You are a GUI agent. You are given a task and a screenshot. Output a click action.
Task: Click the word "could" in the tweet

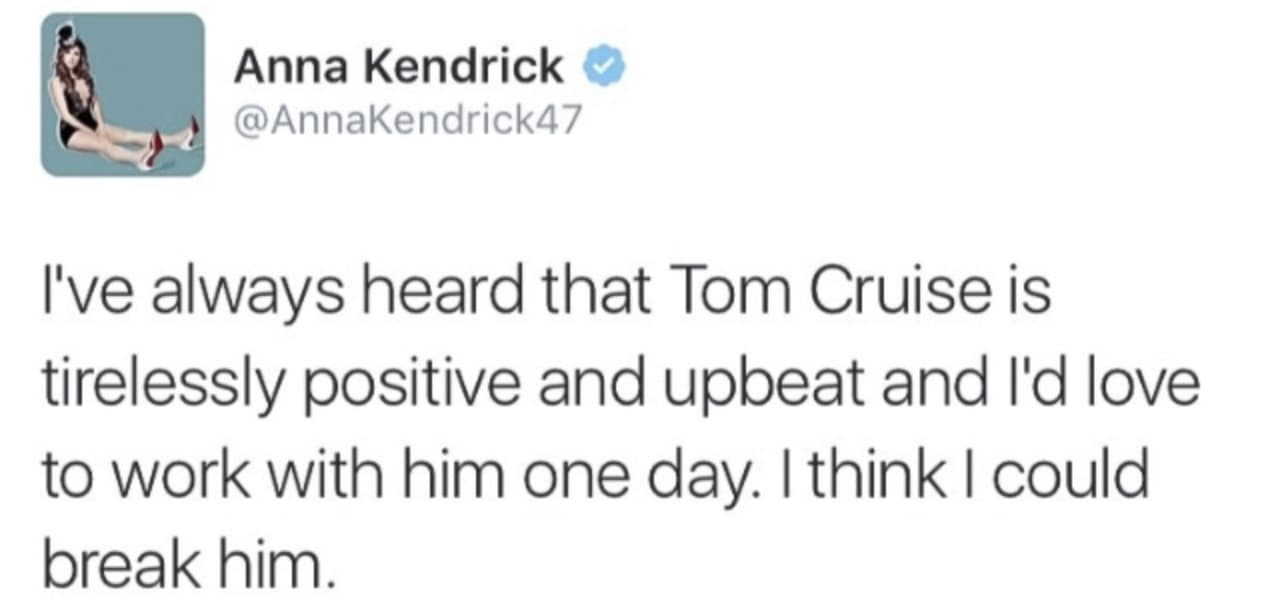(x=1078, y=475)
